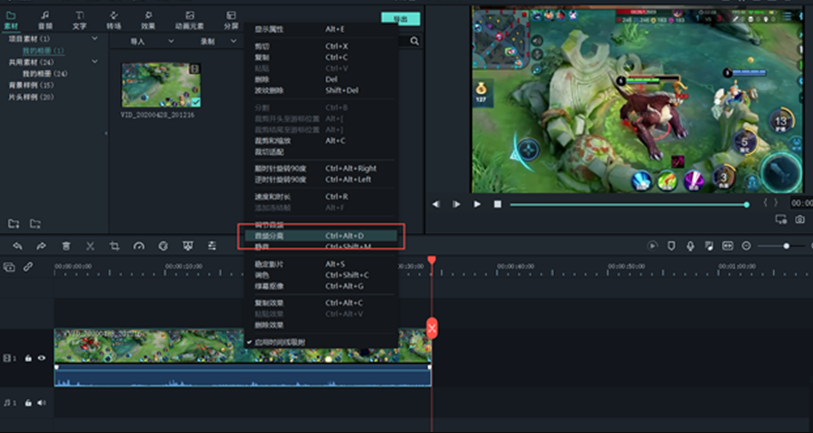This screenshot has width=813, height=433.
Task: Lock audio track 1 with its padlock
Action: point(28,403)
